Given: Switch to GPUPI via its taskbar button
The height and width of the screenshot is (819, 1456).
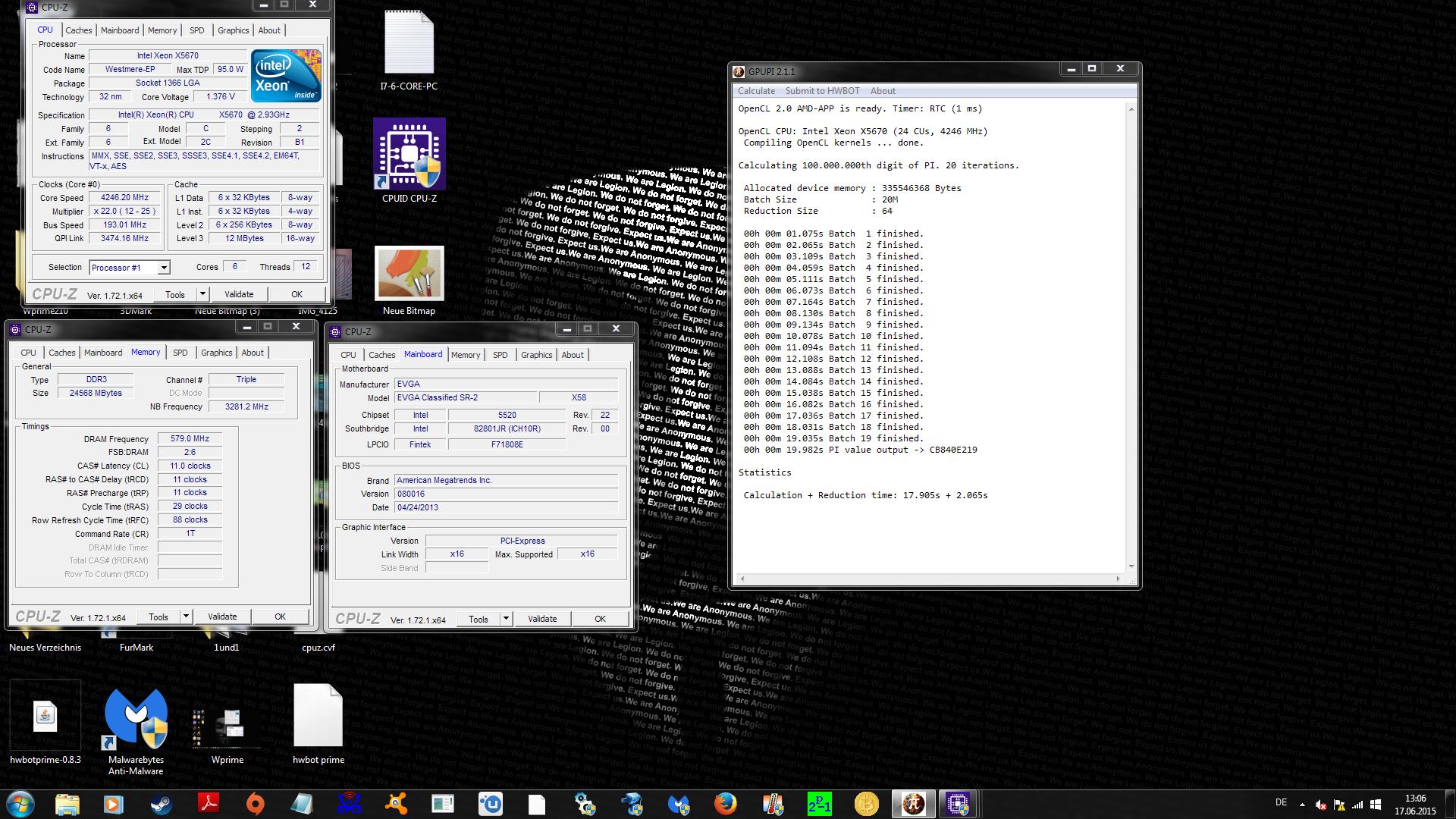Looking at the screenshot, I should pyautogui.click(x=913, y=804).
